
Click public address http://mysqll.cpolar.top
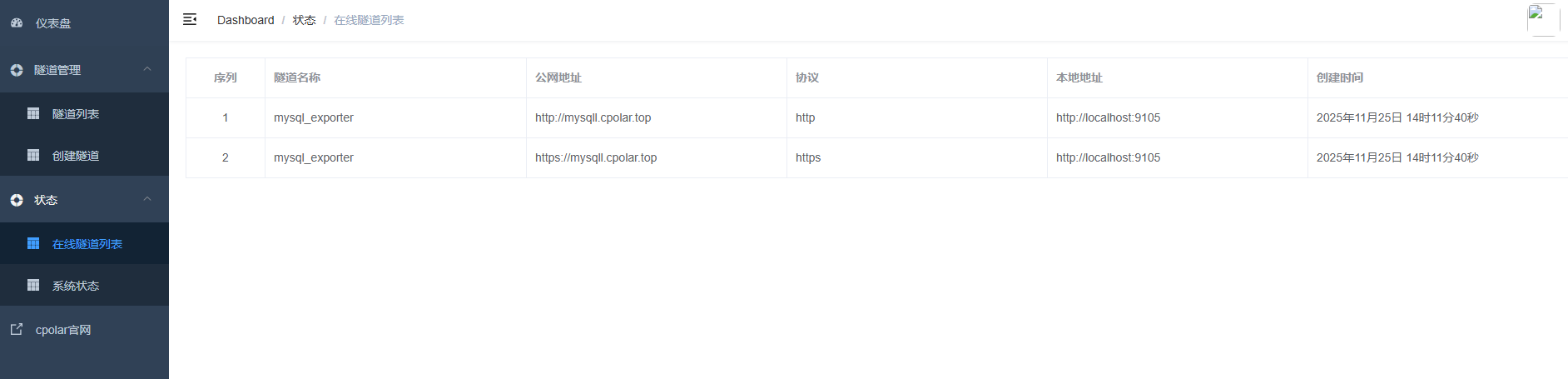point(593,117)
